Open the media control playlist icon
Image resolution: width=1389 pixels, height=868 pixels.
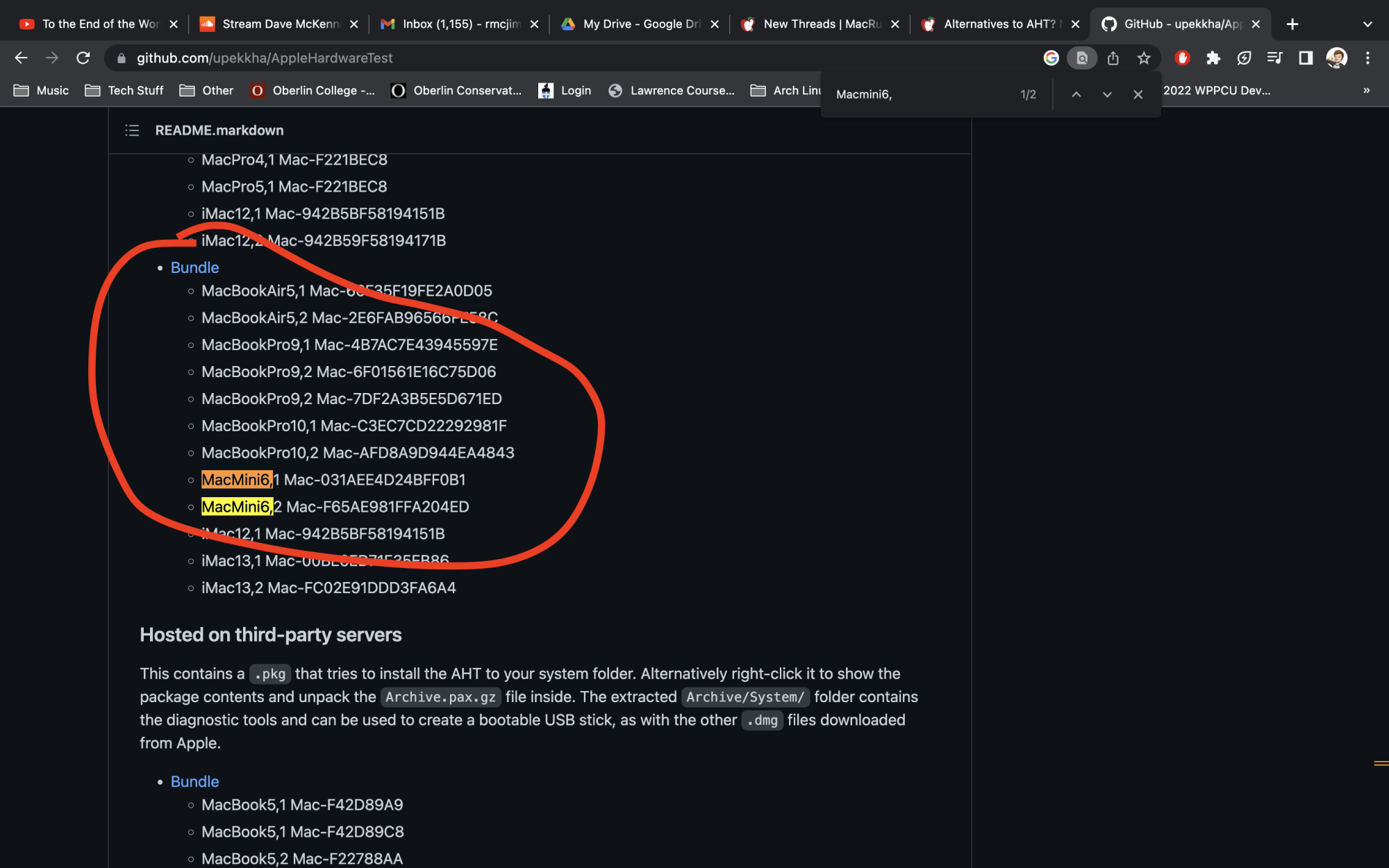point(1274,58)
